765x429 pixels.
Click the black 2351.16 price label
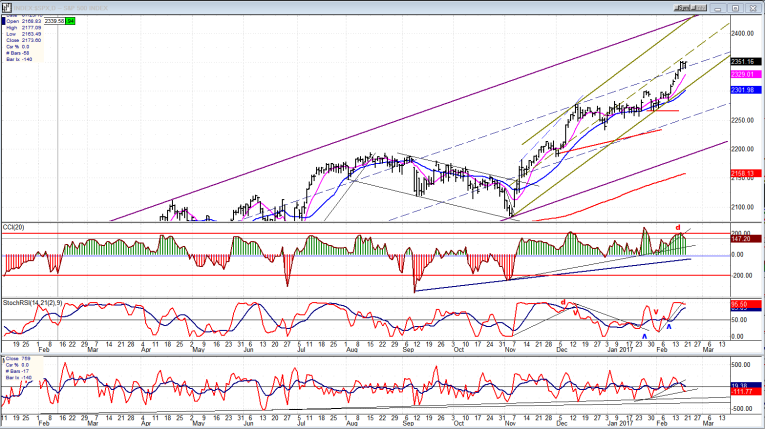[x=745, y=62]
